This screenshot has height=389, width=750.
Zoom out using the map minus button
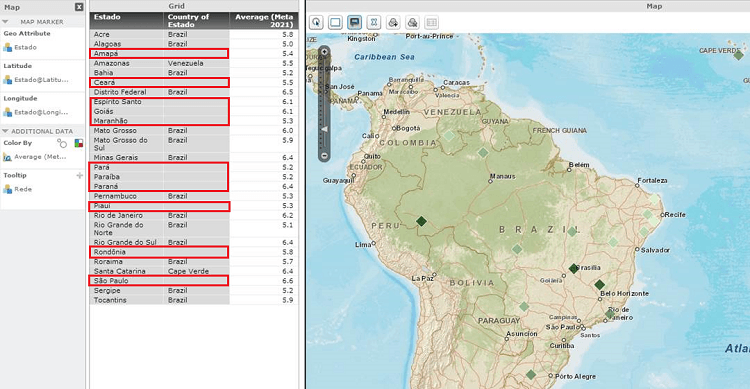(x=324, y=156)
